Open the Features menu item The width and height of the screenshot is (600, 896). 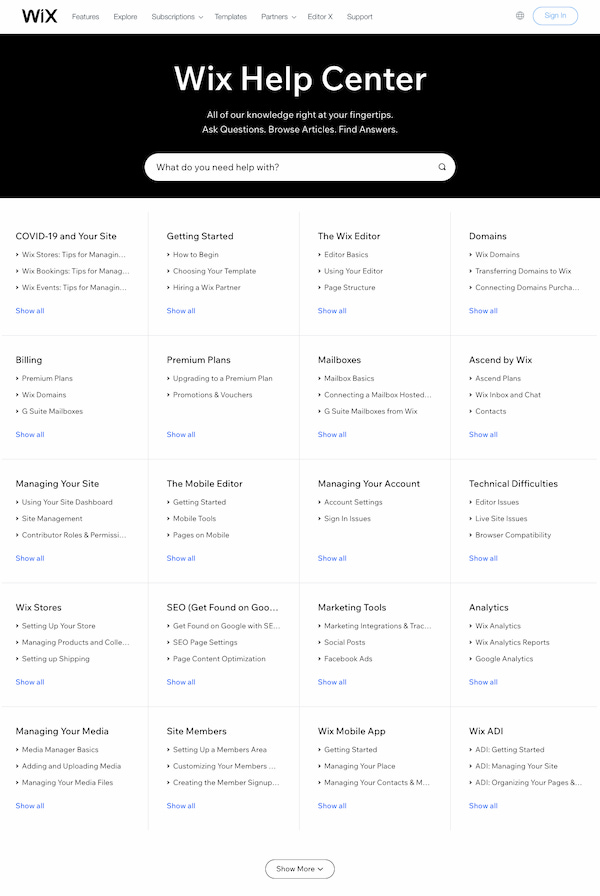point(85,17)
